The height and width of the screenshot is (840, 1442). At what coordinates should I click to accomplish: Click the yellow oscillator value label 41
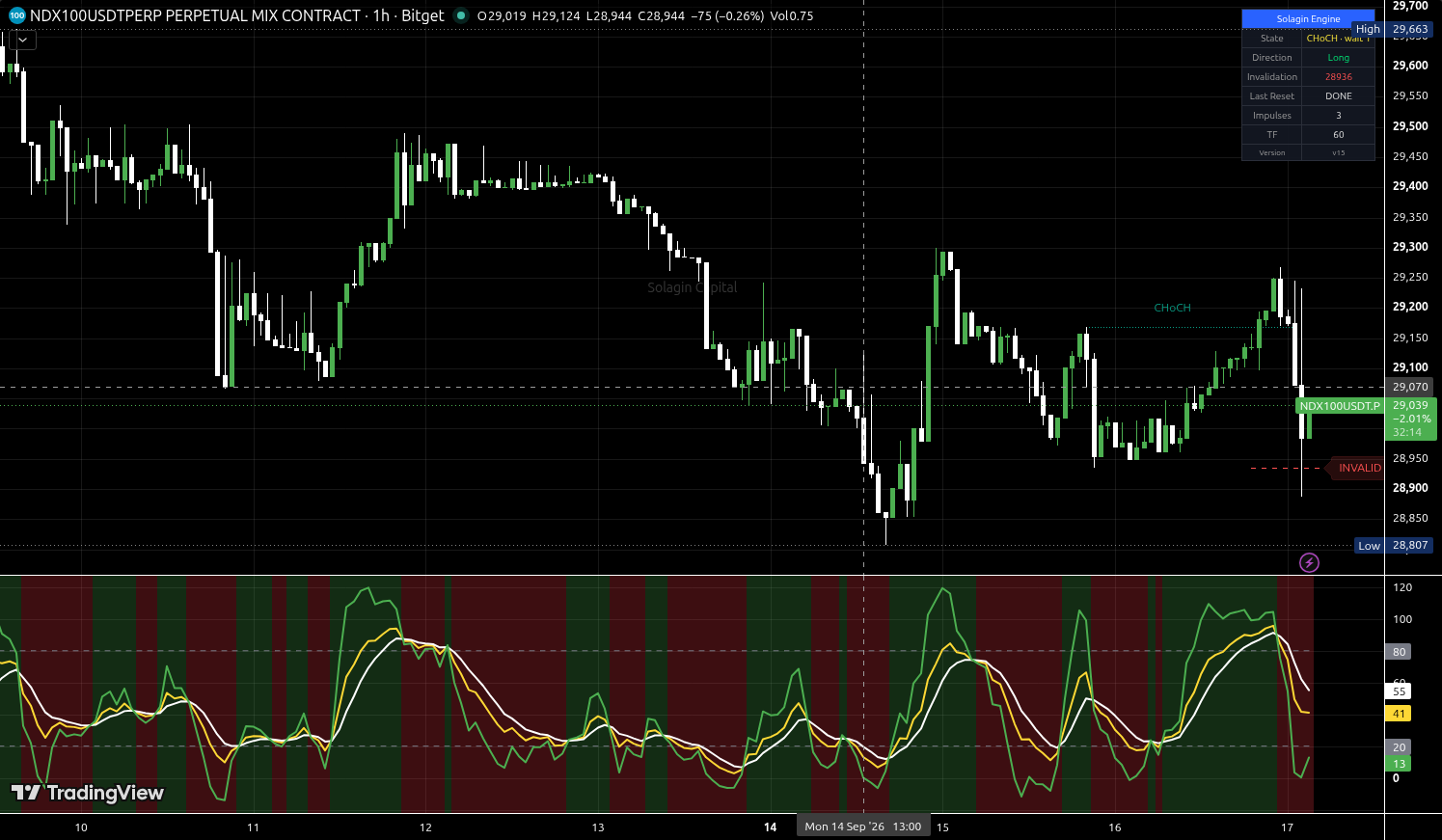(x=1399, y=714)
